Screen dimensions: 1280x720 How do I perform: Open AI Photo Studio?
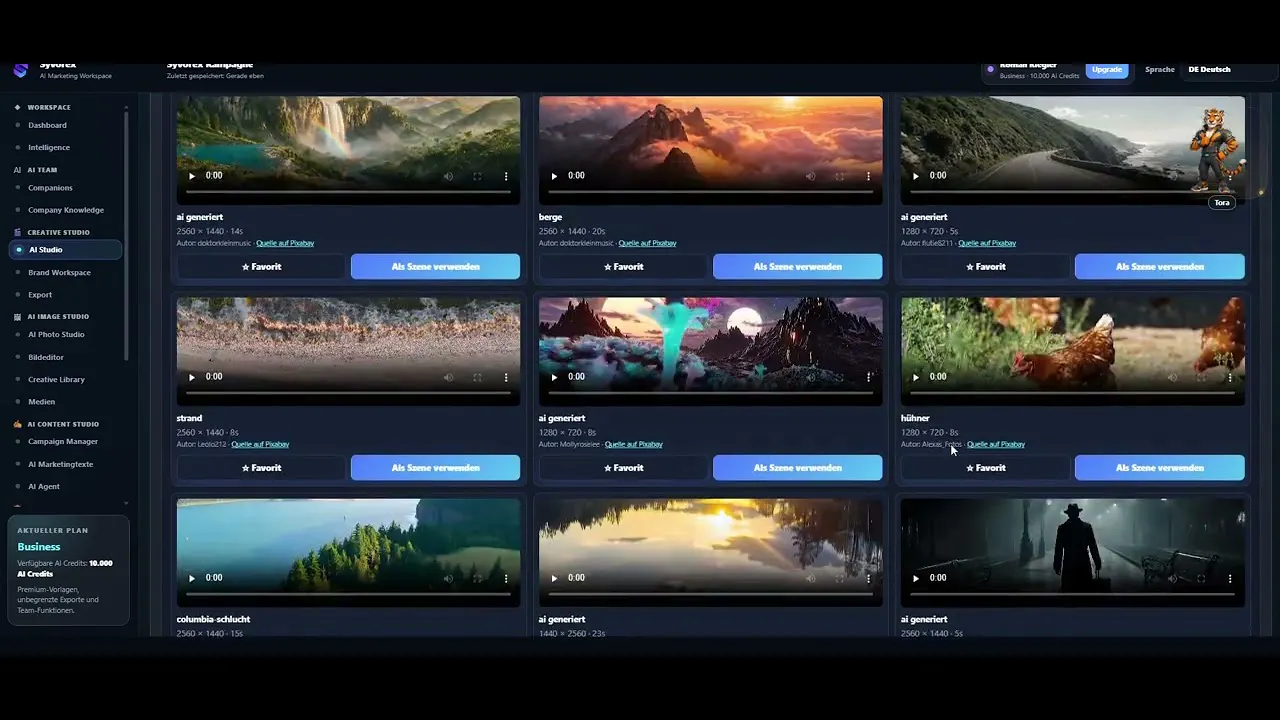[x=56, y=335]
